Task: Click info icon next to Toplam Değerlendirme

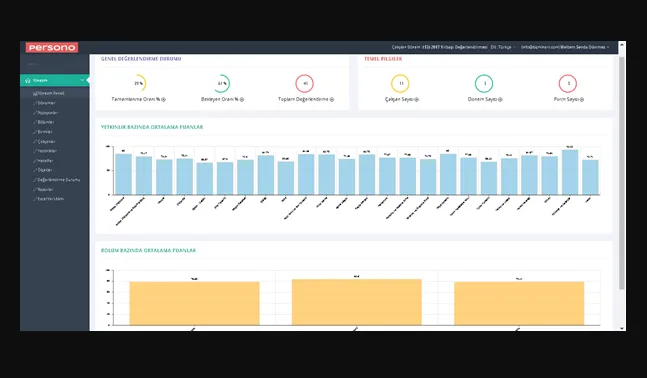Action: [332, 99]
